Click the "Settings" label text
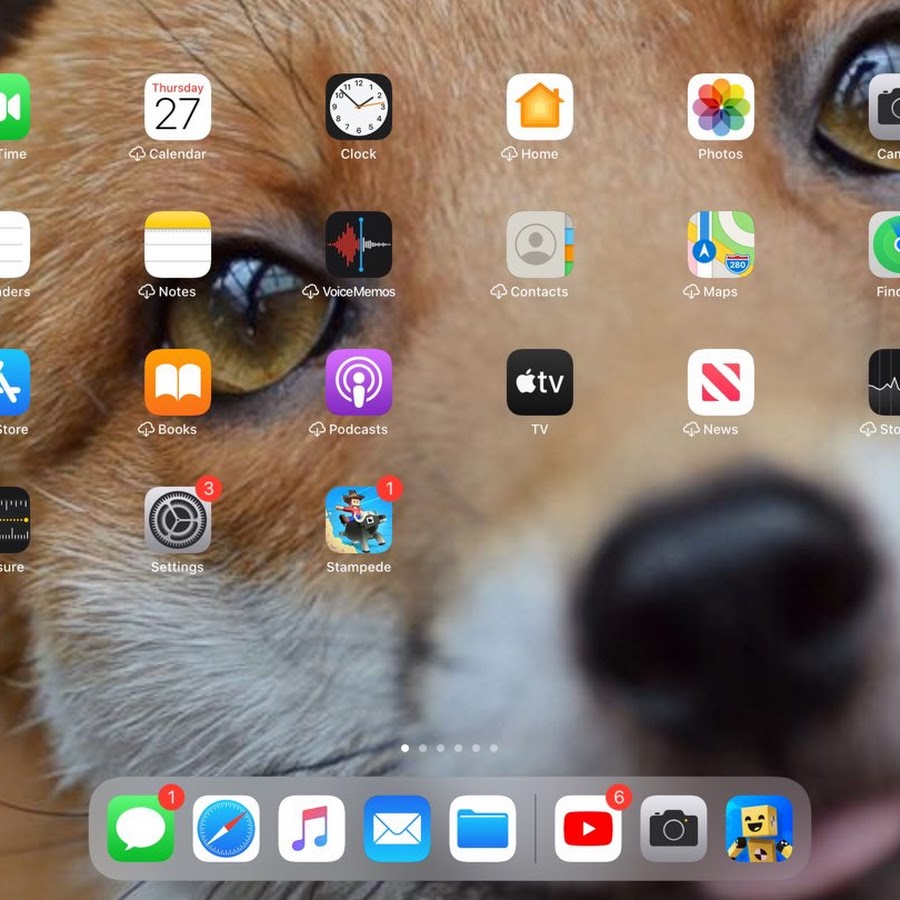This screenshot has width=900, height=900. 177,567
